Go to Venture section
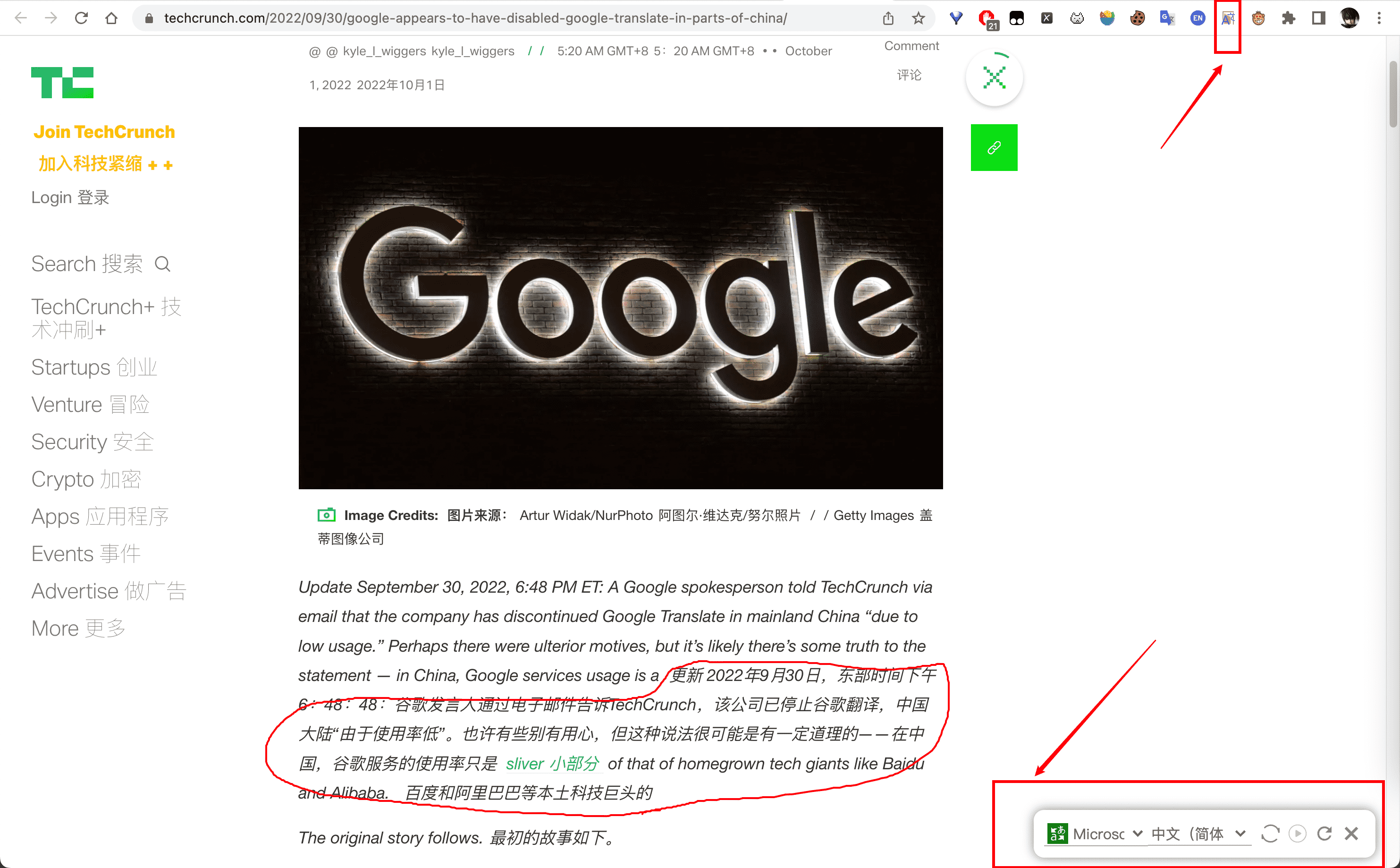 coord(91,404)
